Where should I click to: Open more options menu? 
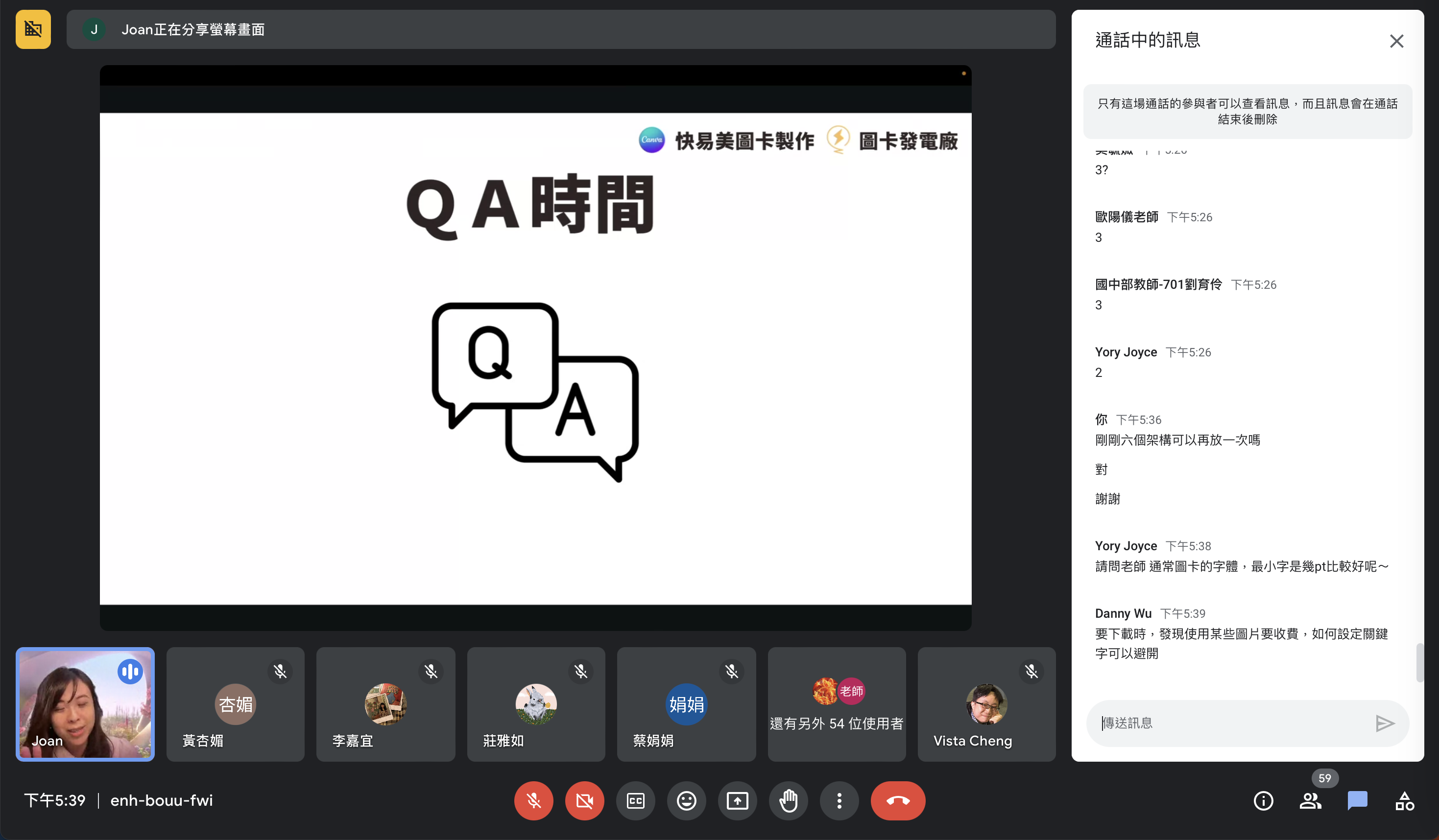pyautogui.click(x=839, y=801)
